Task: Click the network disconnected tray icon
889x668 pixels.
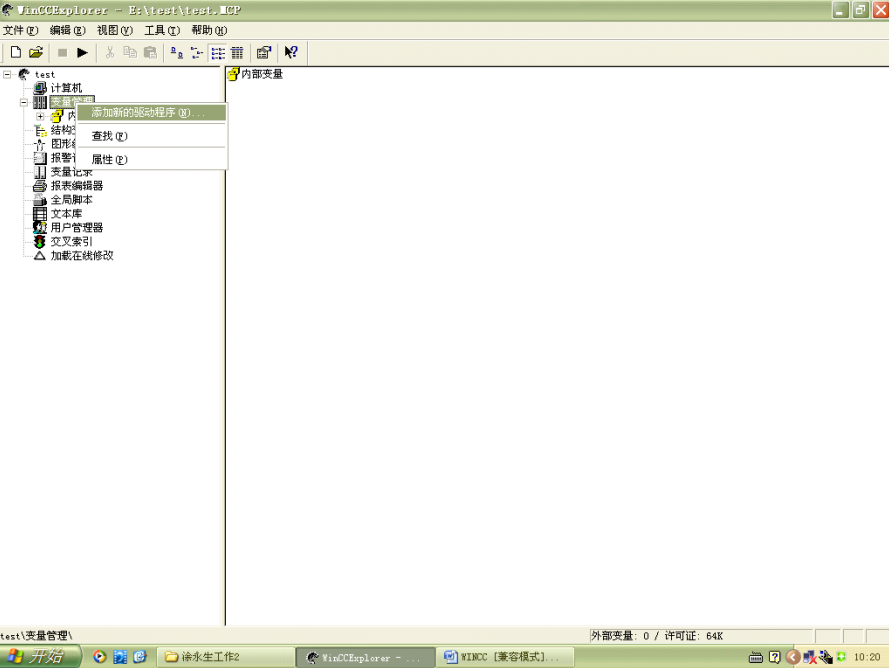Action: pos(810,657)
